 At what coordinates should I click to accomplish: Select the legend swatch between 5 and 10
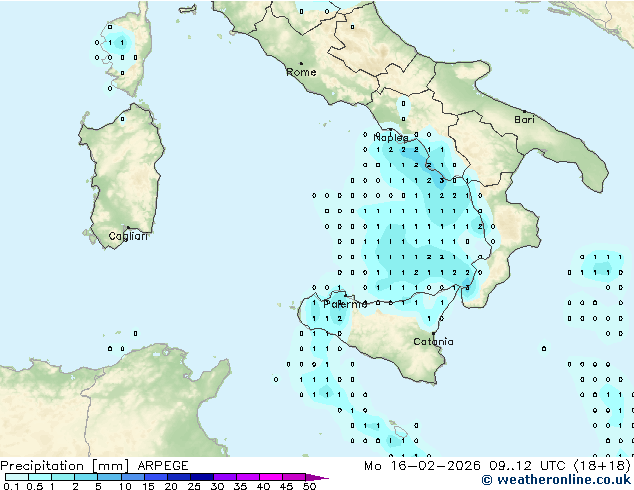click(109, 477)
